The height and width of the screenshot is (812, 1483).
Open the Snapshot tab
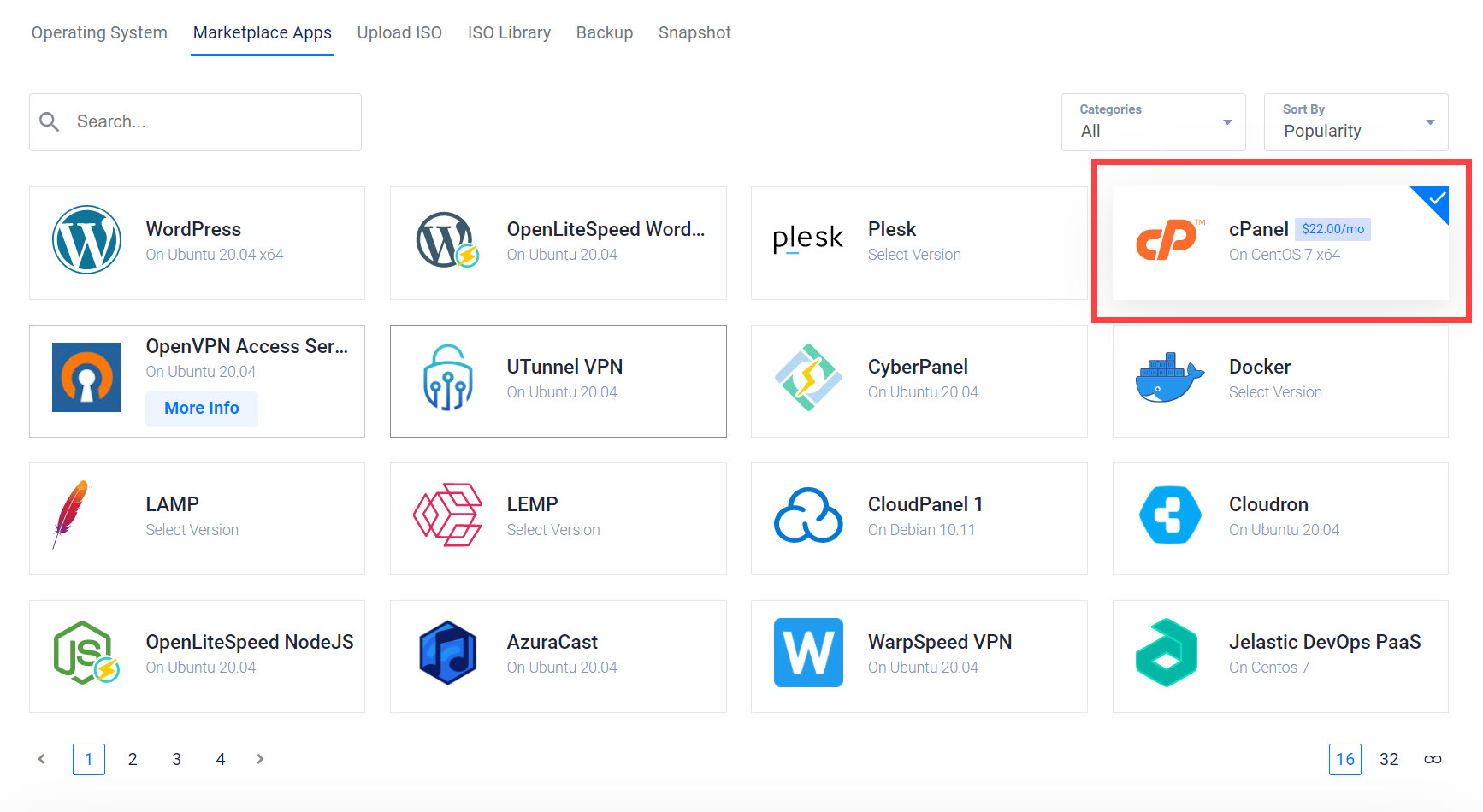tap(694, 32)
